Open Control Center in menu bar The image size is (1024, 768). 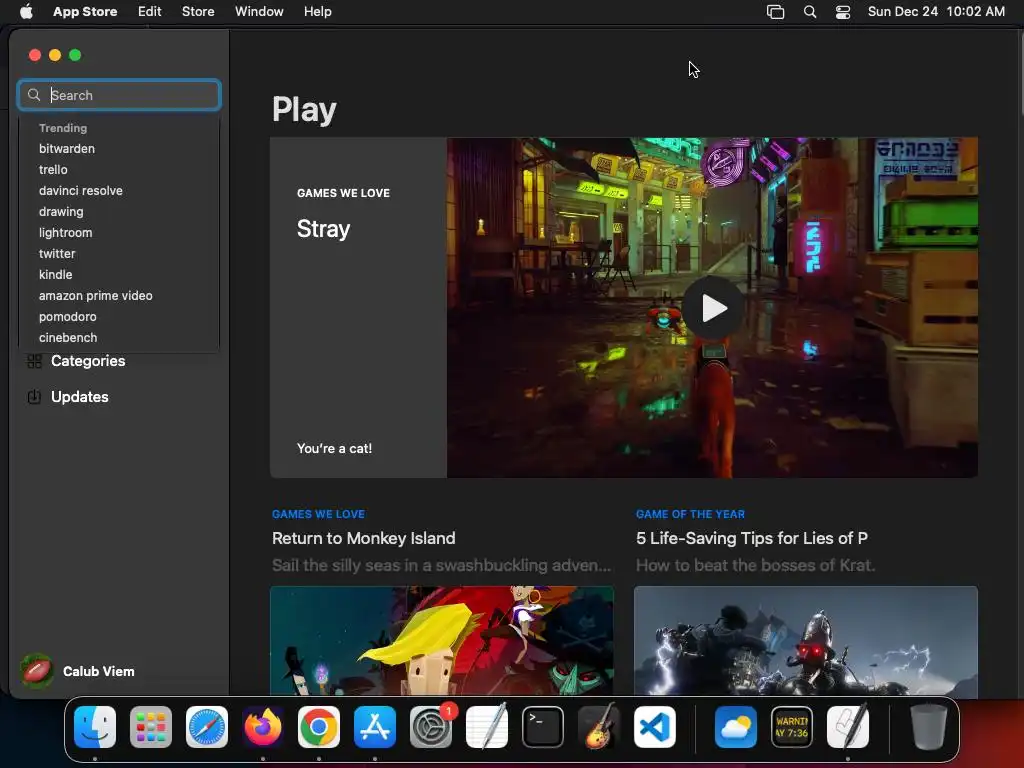(843, 12)
